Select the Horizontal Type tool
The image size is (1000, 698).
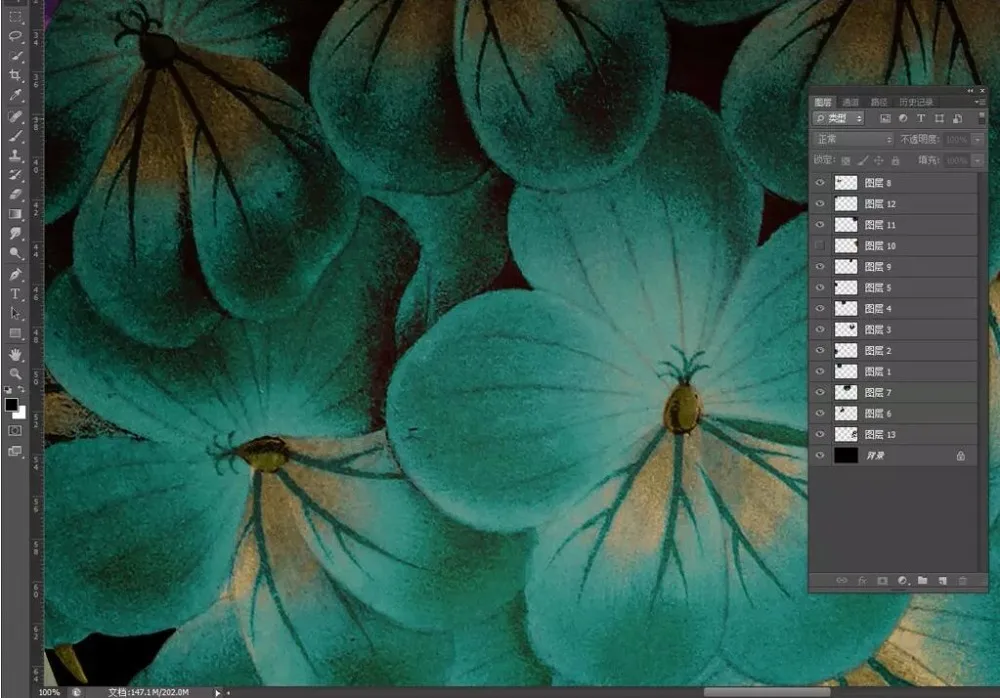pyautogui.click(x=15, y=294)
